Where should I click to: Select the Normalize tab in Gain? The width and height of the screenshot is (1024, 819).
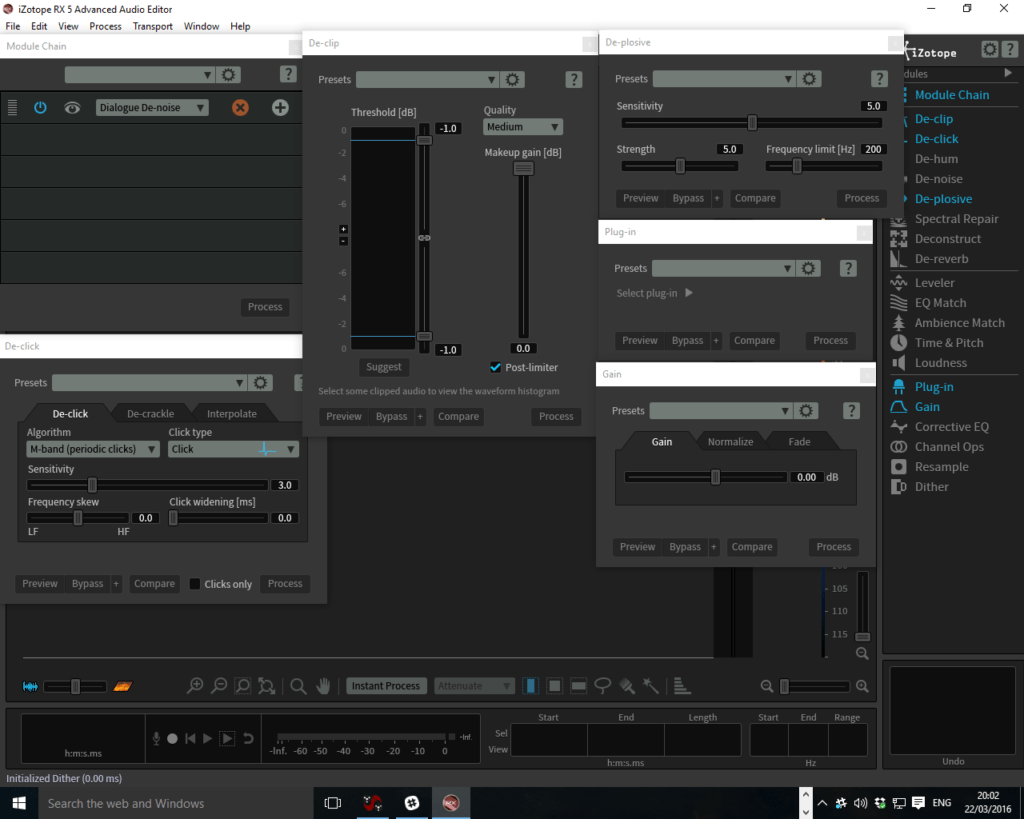pos(730,441)
